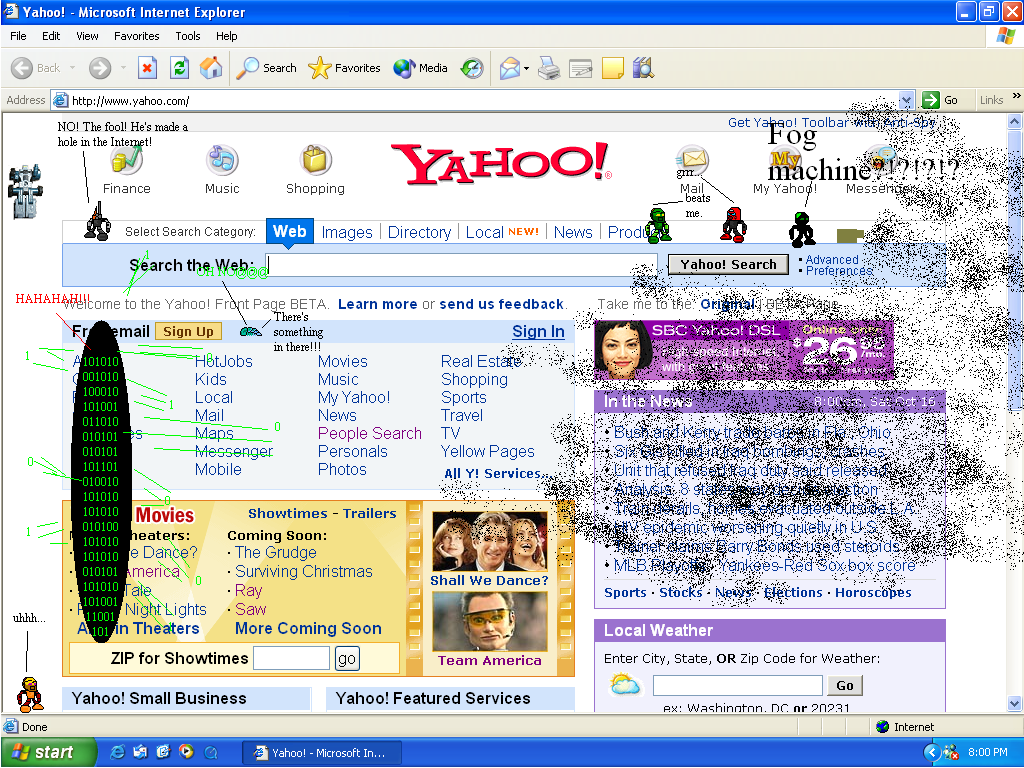Screen dimensions: 1024x768
Task: Open the File menu
Action: pos(18,36)
